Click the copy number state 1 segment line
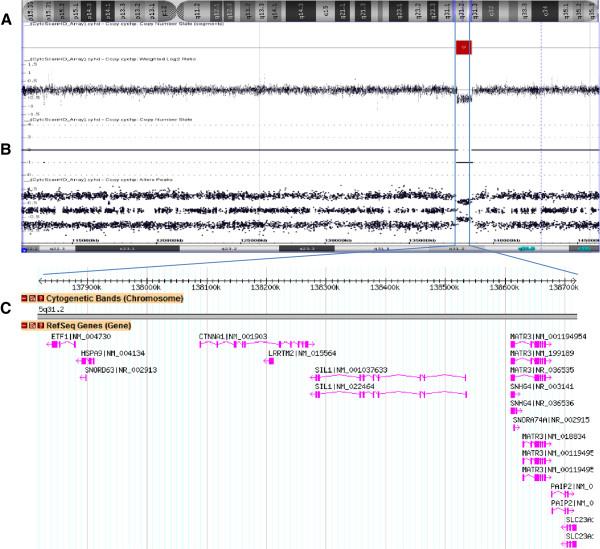The height and width of the screenshot is (549, 600). coord(465,163)
